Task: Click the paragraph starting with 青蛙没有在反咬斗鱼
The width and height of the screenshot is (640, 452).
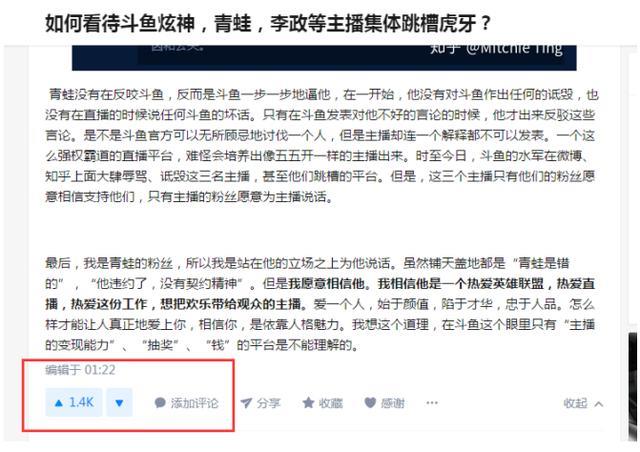Action: [x=322, y=146]
